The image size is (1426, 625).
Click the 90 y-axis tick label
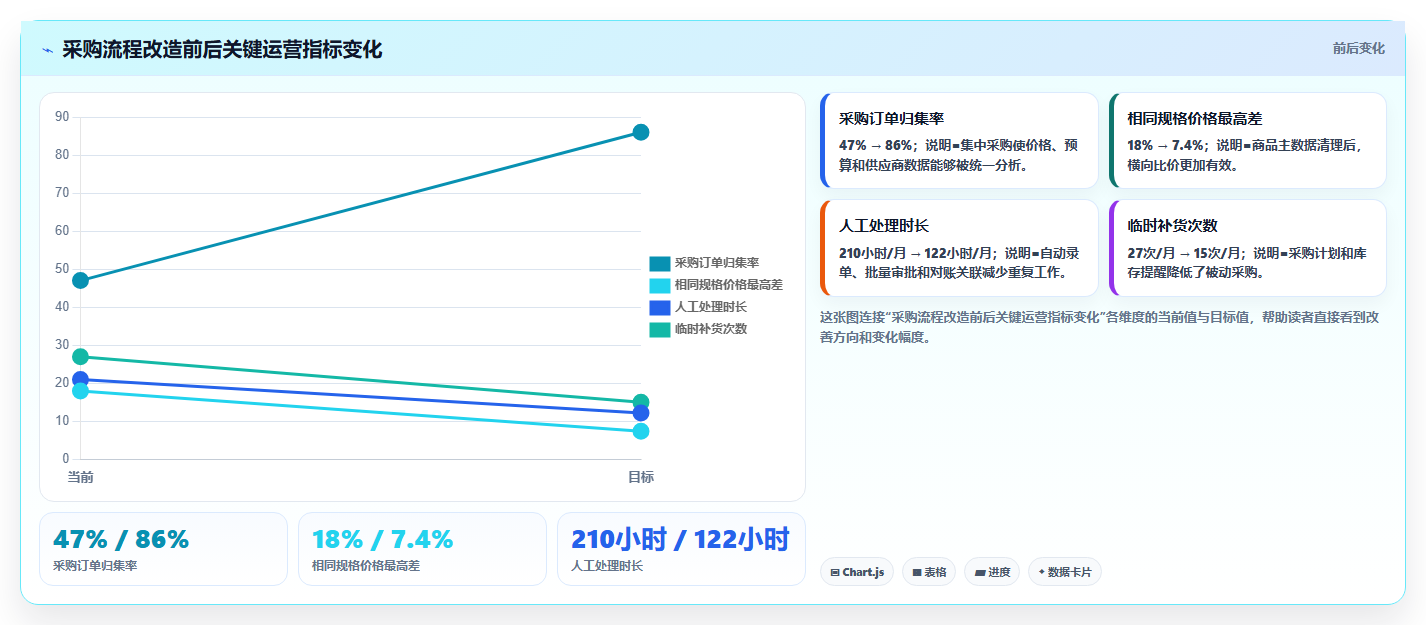[x=62, y=117]
